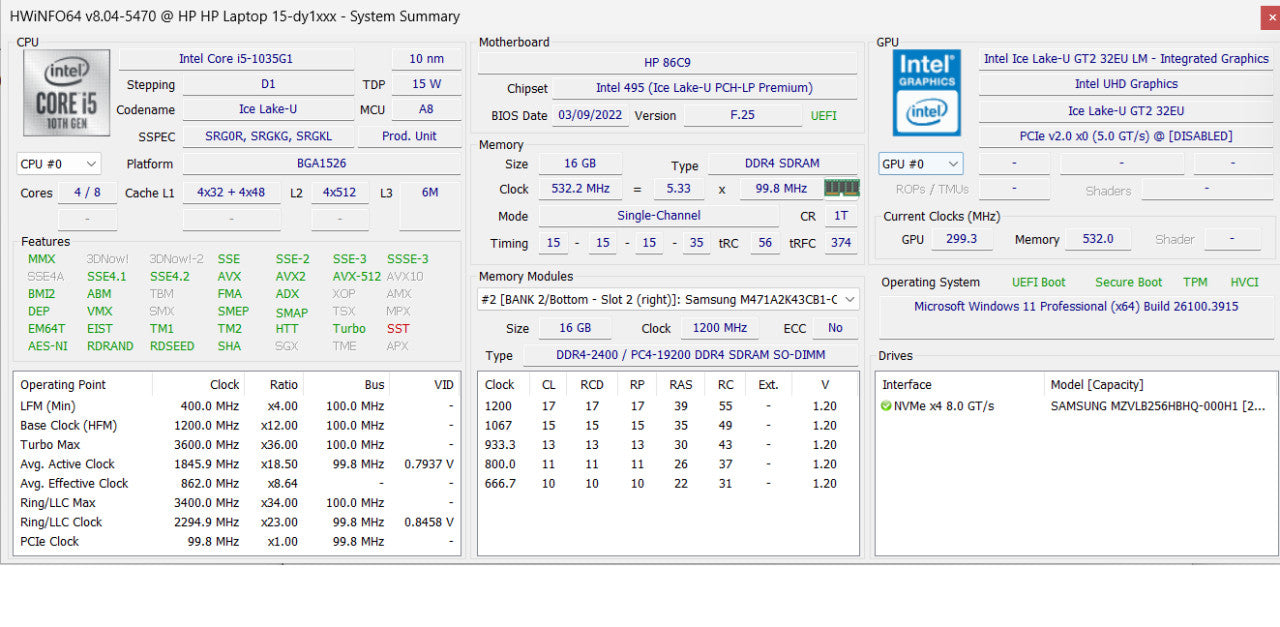Click the 1200 memory timing row
This screenshot has height=627, width=1280.
tap(668, 406)
